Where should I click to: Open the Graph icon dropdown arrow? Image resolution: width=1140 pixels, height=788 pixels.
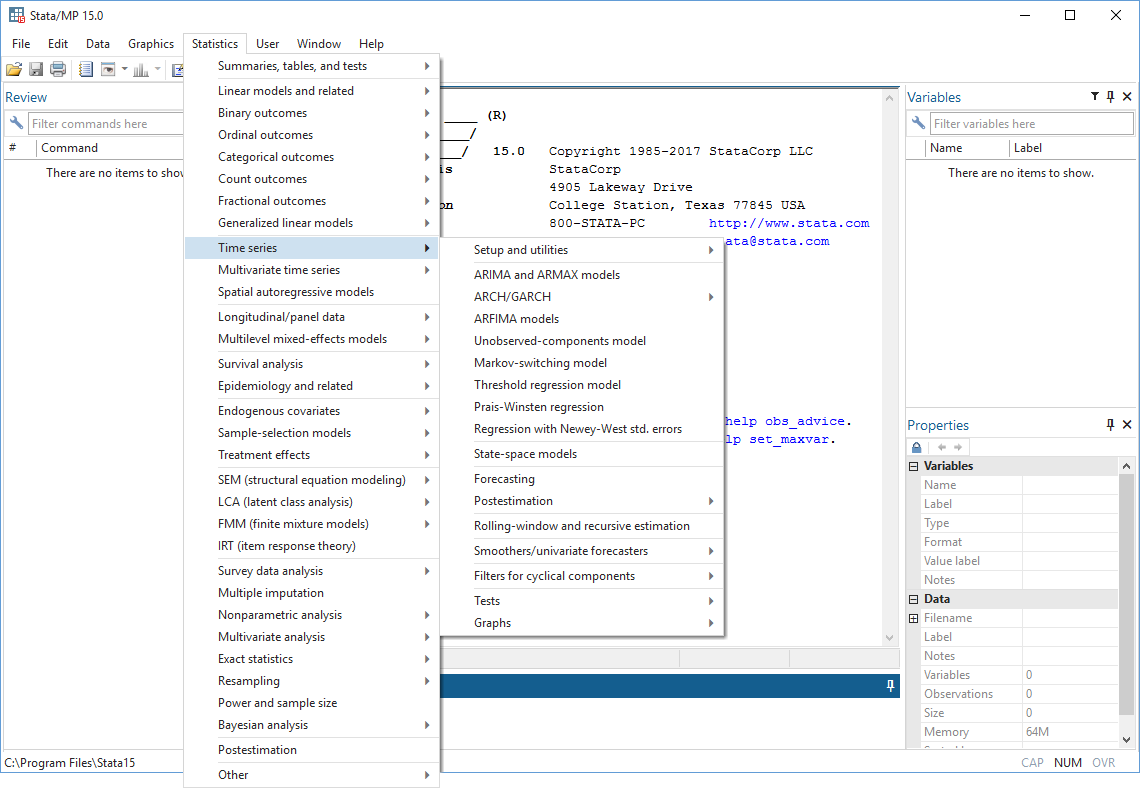tap(157, 70)
